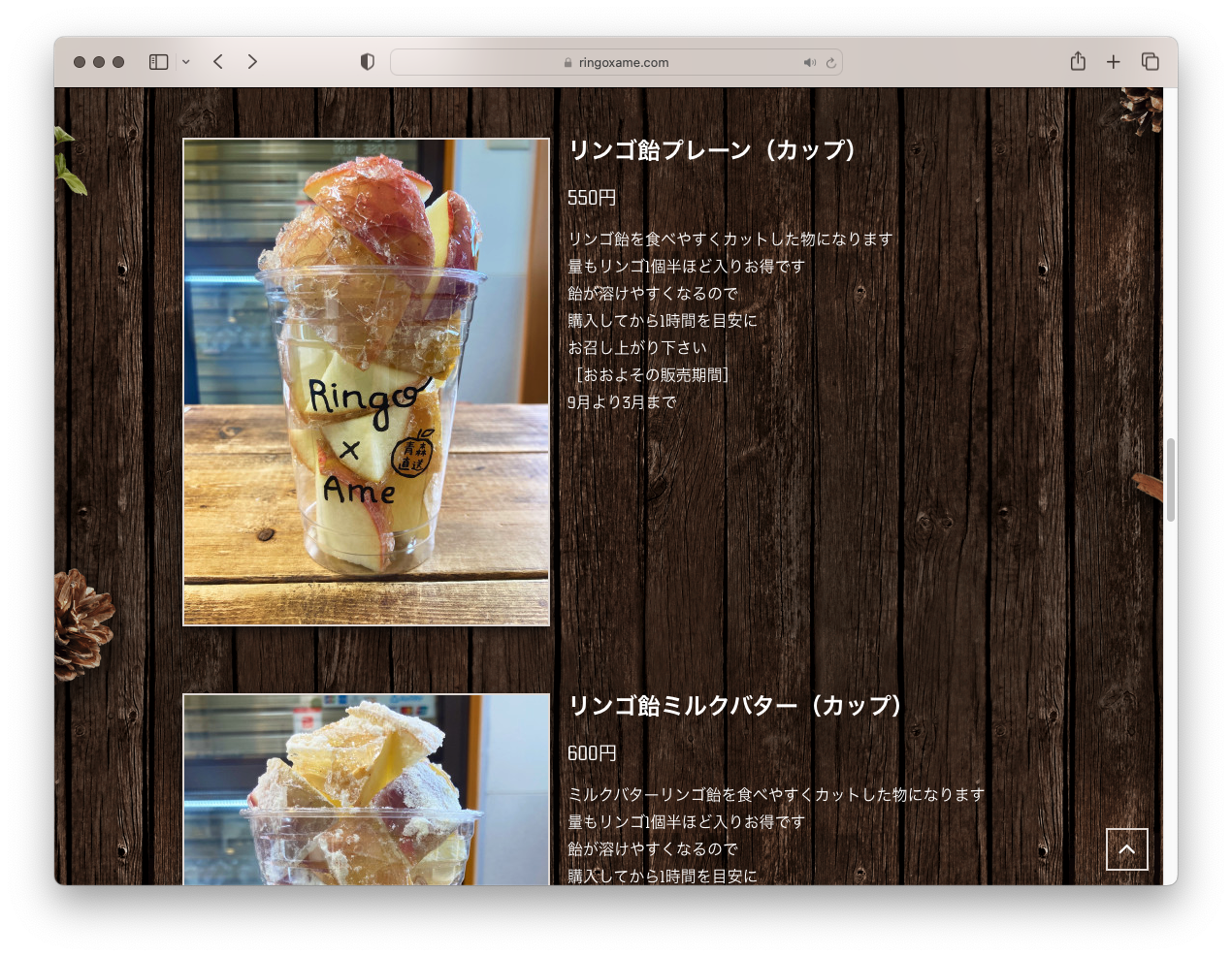Show the tab overview
The image size is (1232, 957).
1151,62
